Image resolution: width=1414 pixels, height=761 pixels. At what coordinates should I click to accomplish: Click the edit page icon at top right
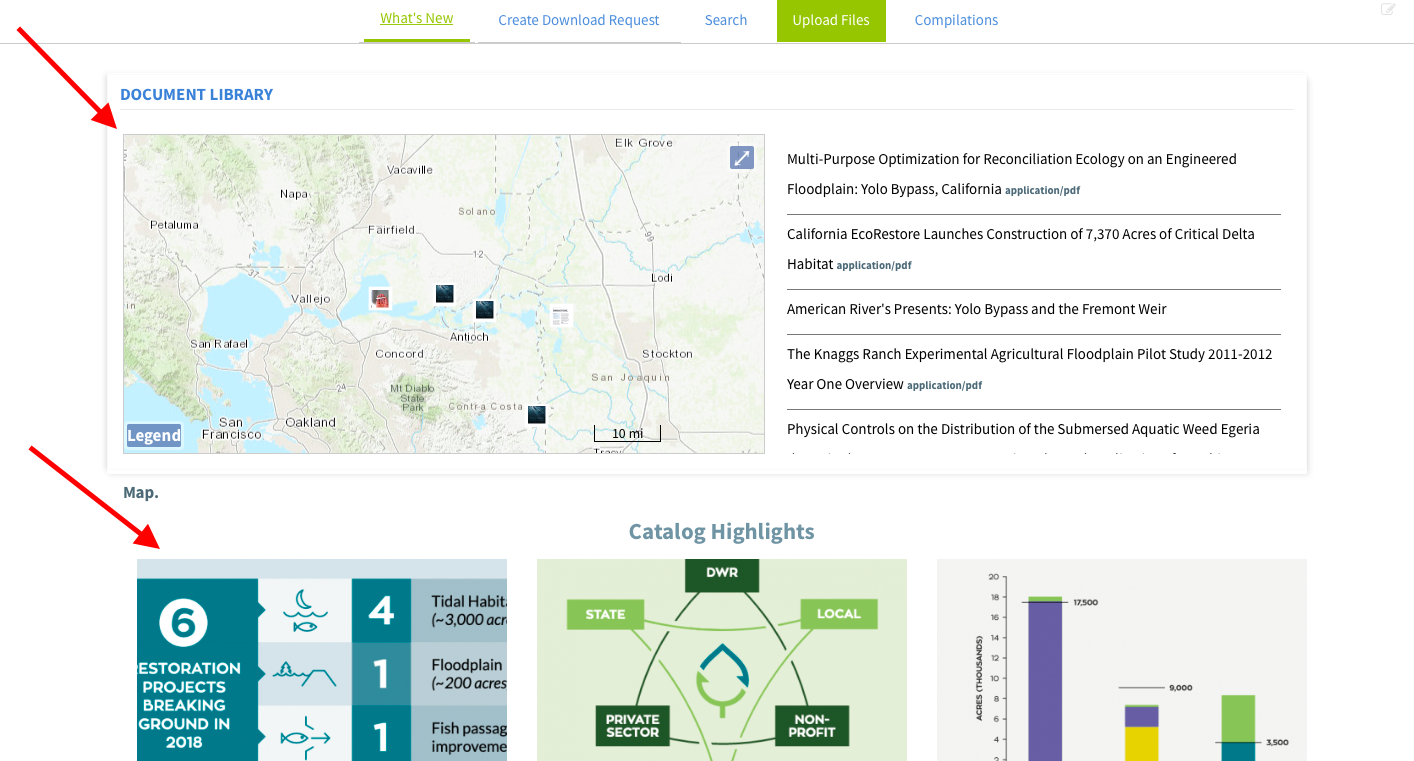pyautogui.click(x=1388, y=10)
